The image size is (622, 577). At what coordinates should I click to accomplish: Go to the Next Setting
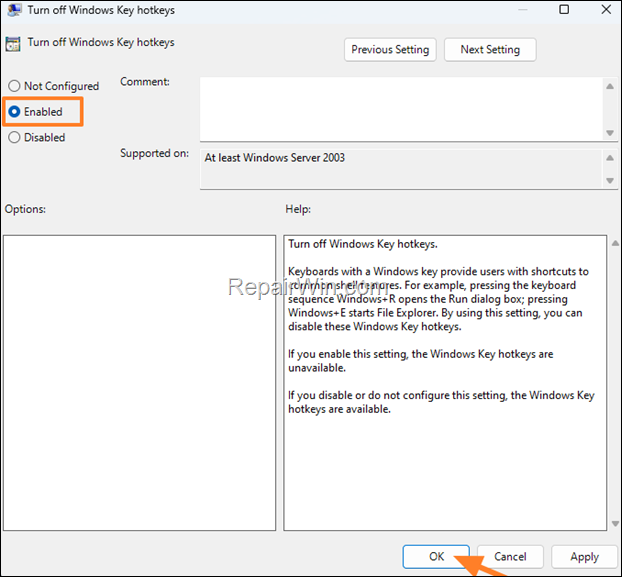[x=490, y=50]
